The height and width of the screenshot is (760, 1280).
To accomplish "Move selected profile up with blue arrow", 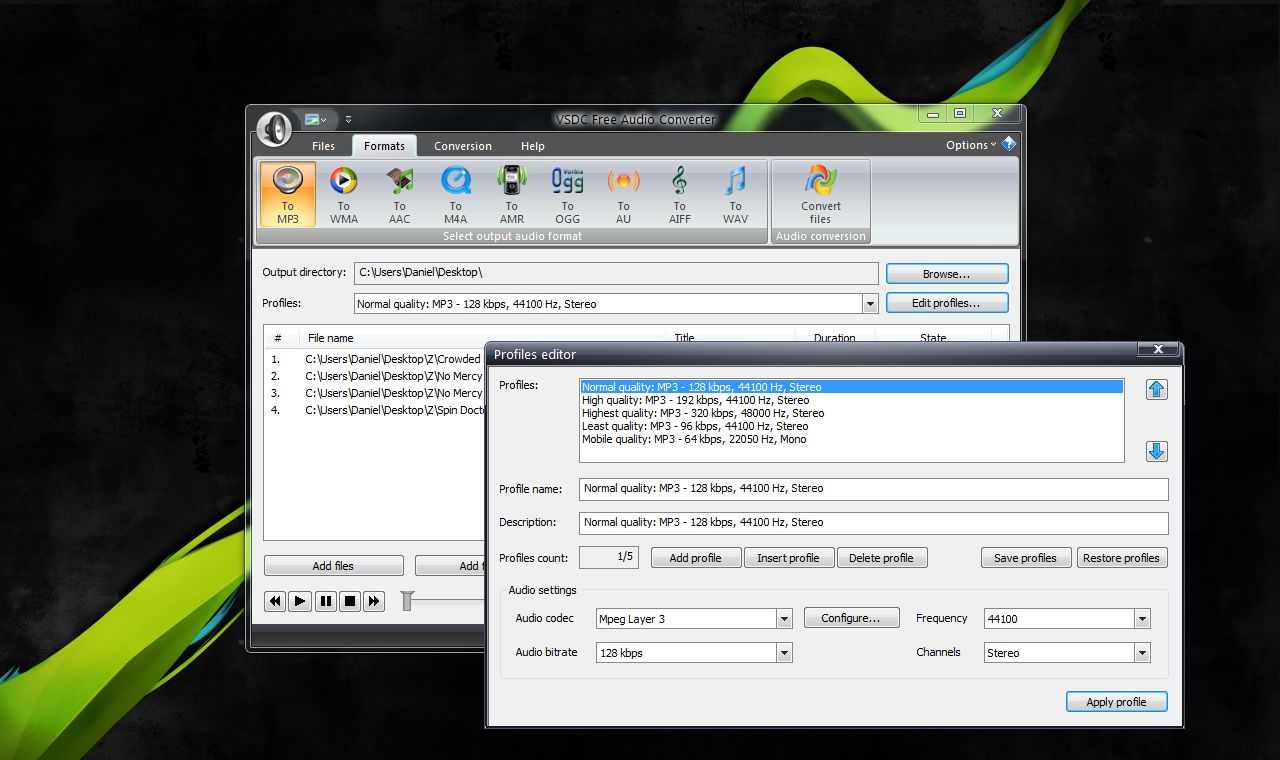I will pos(1157,389).
